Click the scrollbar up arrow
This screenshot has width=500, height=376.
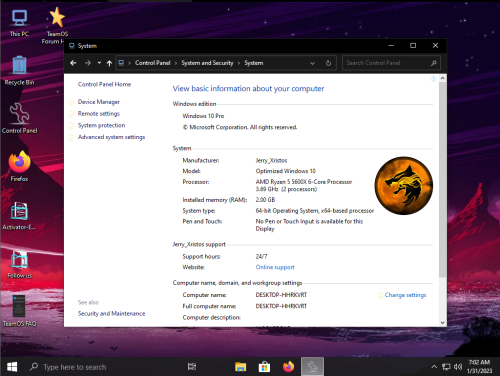click(442, 78)
